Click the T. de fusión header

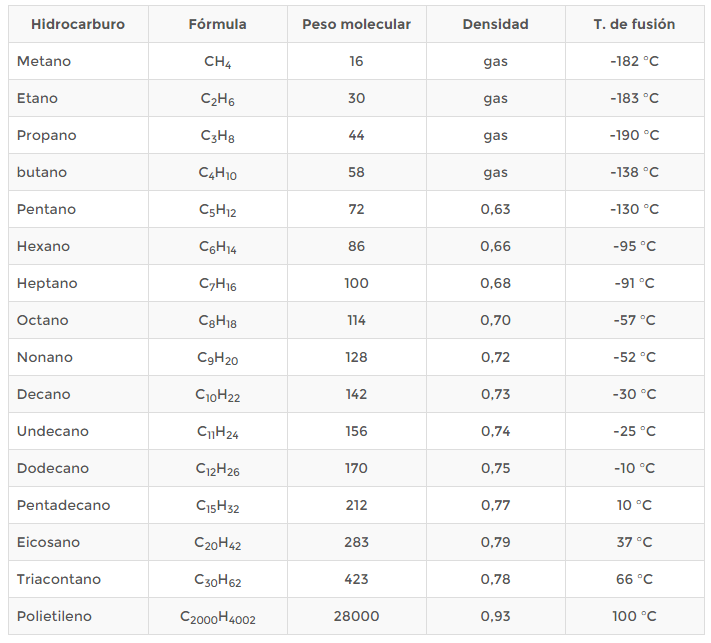click(634, 24)
